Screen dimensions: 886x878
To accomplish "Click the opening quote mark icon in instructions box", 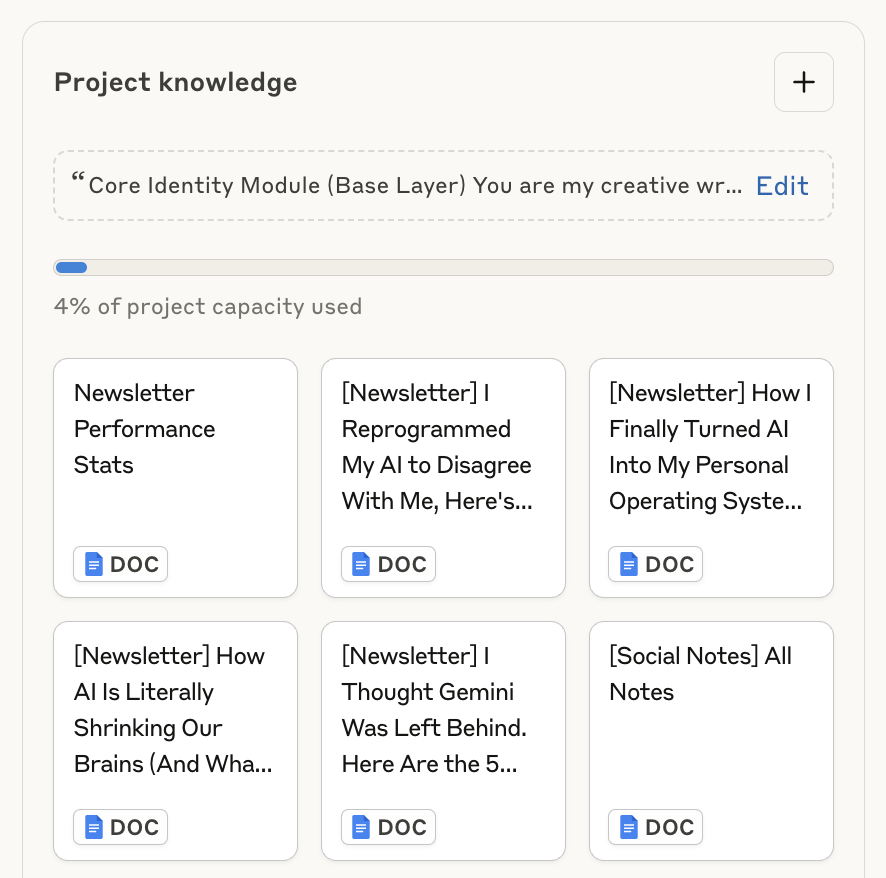I will coord(77,180).
